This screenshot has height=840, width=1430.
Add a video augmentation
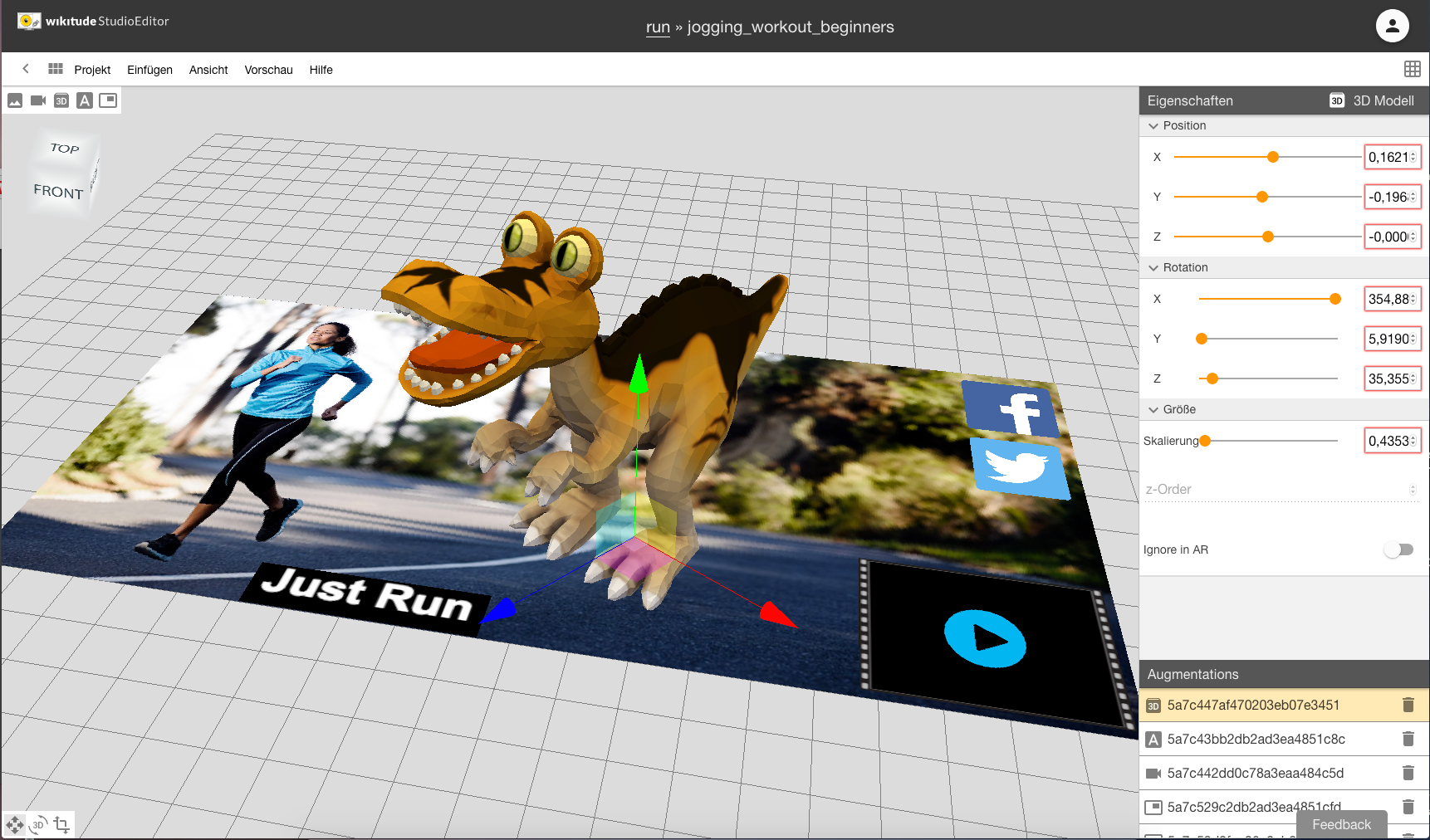[x=37, y=100]
